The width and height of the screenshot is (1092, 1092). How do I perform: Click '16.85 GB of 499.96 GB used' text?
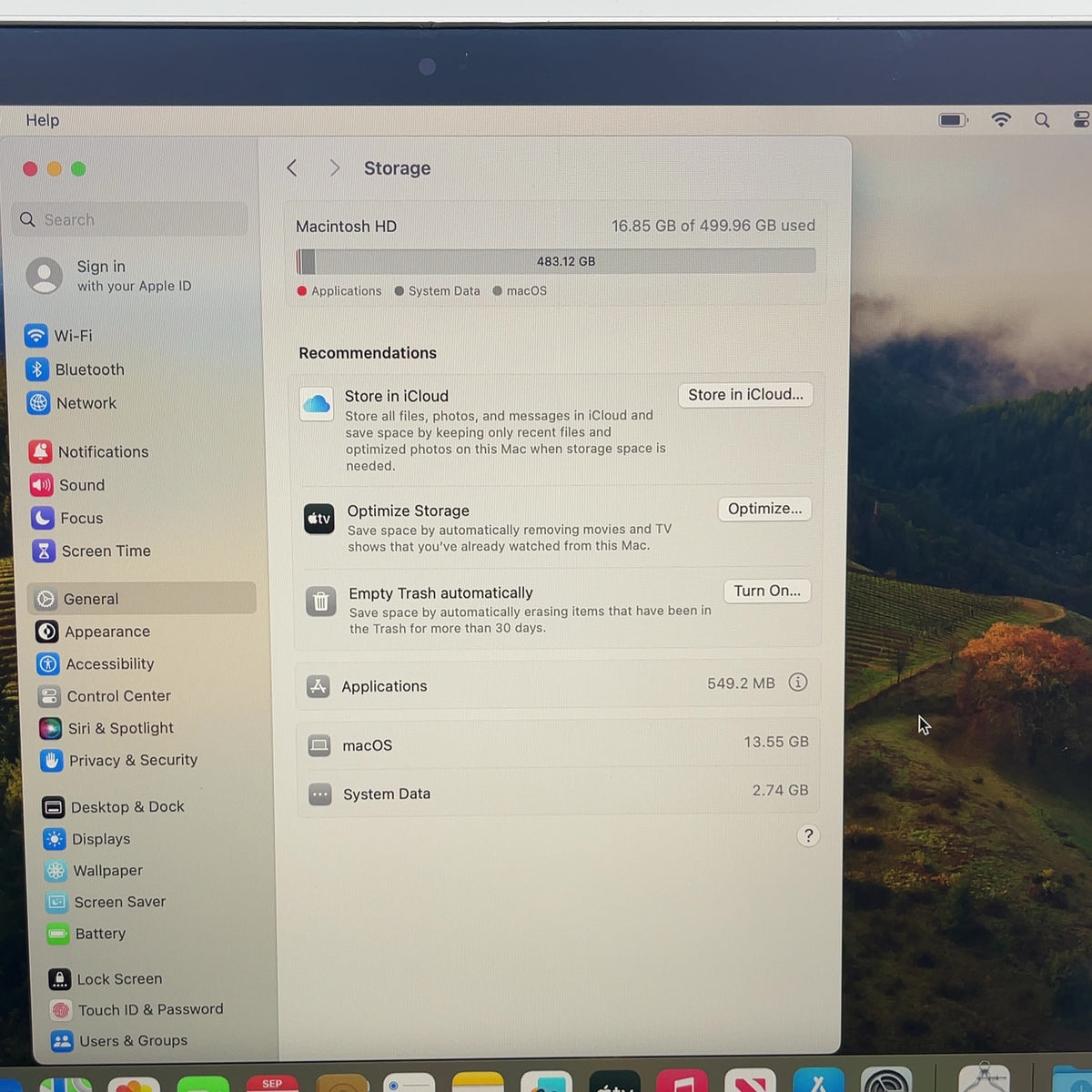pyautogui.click(x=713, y=226)
